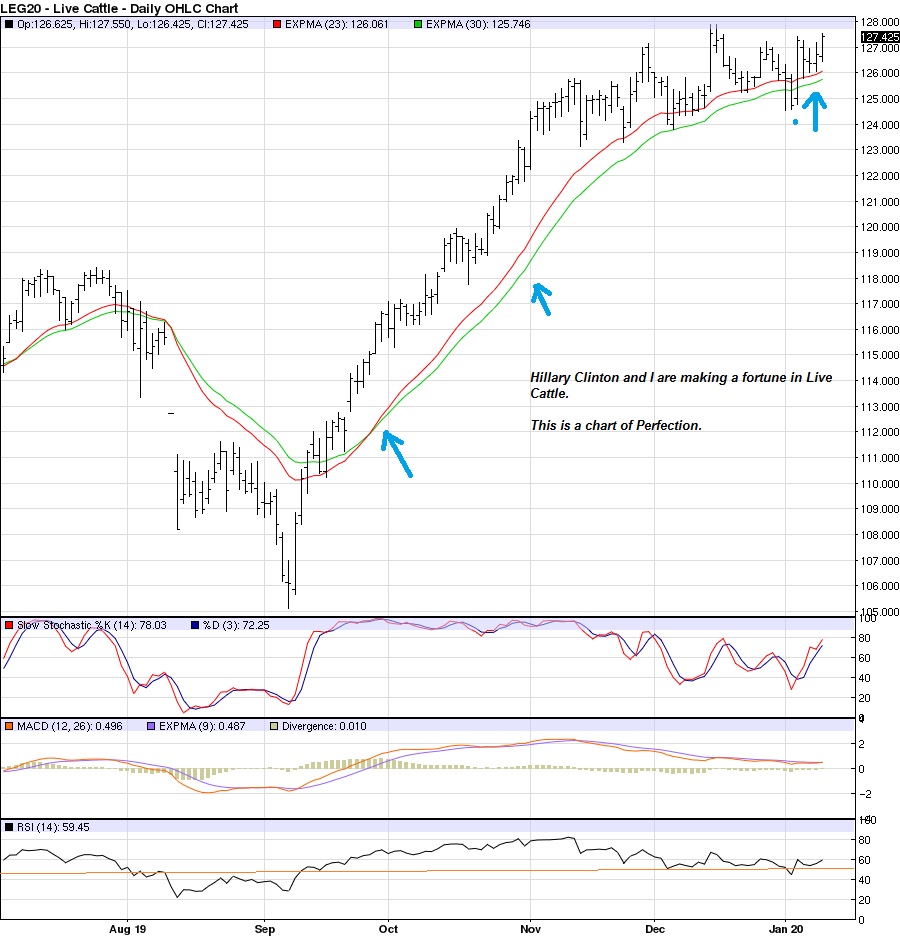This screenshot has height=938, width=900.
Task: Click the black OHLC legend square icon
Action: (x=8, y=26)
